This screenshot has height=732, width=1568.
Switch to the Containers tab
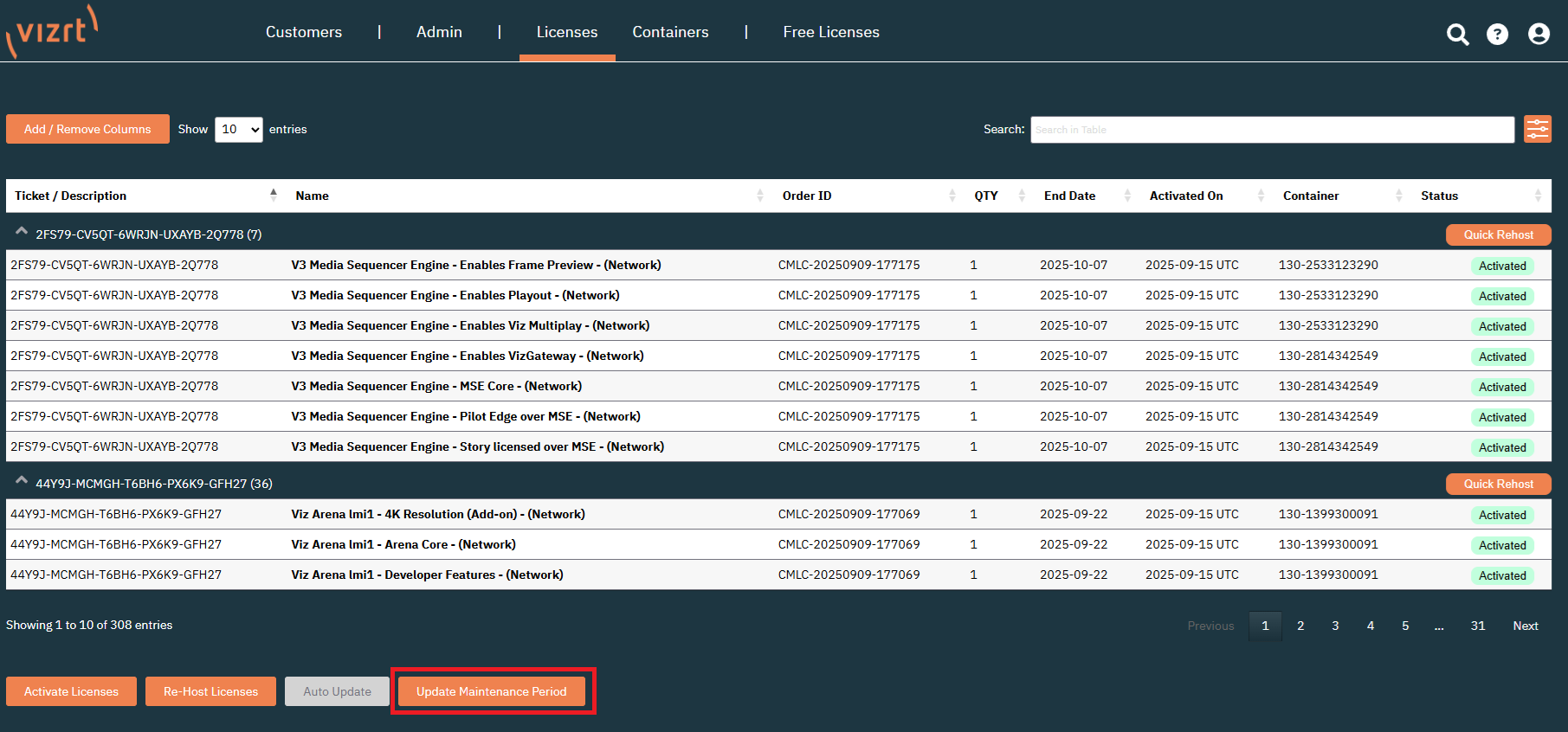pyautogui.click(x=670, y=32)
